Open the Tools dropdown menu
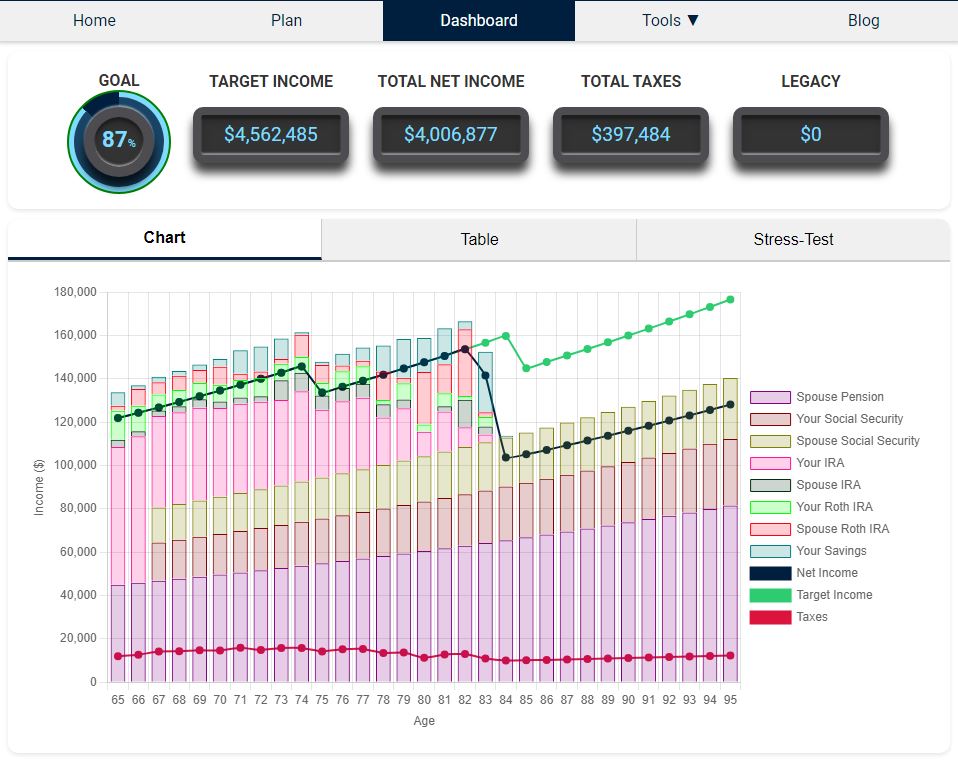 (x=670, y=20)
